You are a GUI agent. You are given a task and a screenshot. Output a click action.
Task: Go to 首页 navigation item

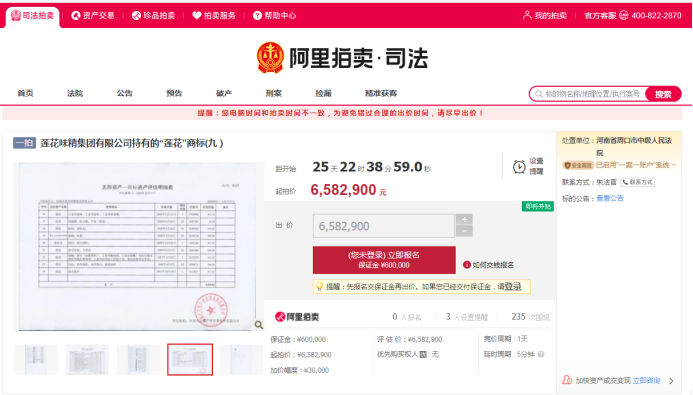(x=25, y=93)
